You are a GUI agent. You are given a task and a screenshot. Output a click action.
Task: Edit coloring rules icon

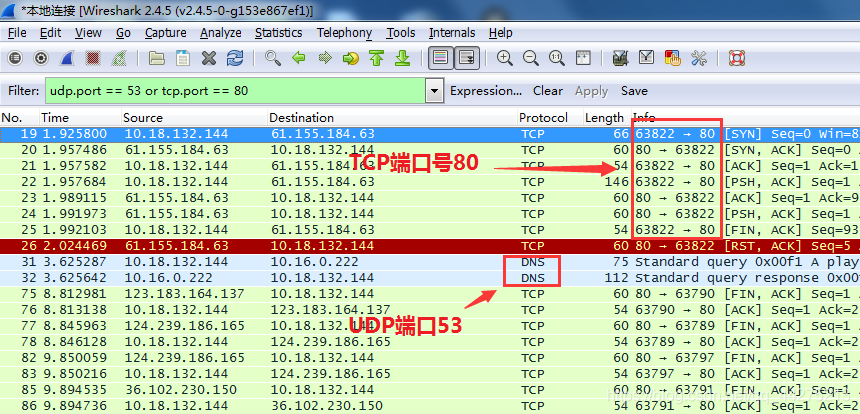click(x=672, y=58)
